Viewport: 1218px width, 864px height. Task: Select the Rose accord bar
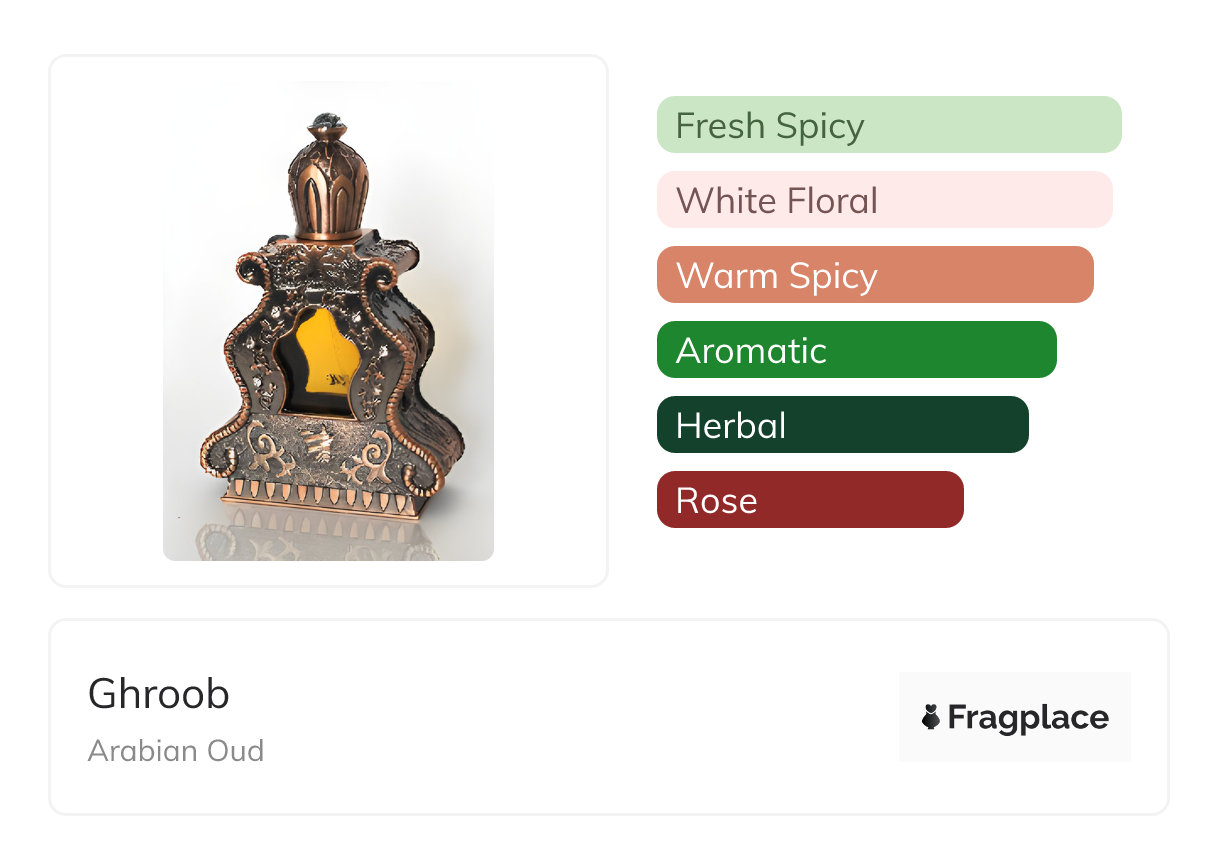[809, 500]
